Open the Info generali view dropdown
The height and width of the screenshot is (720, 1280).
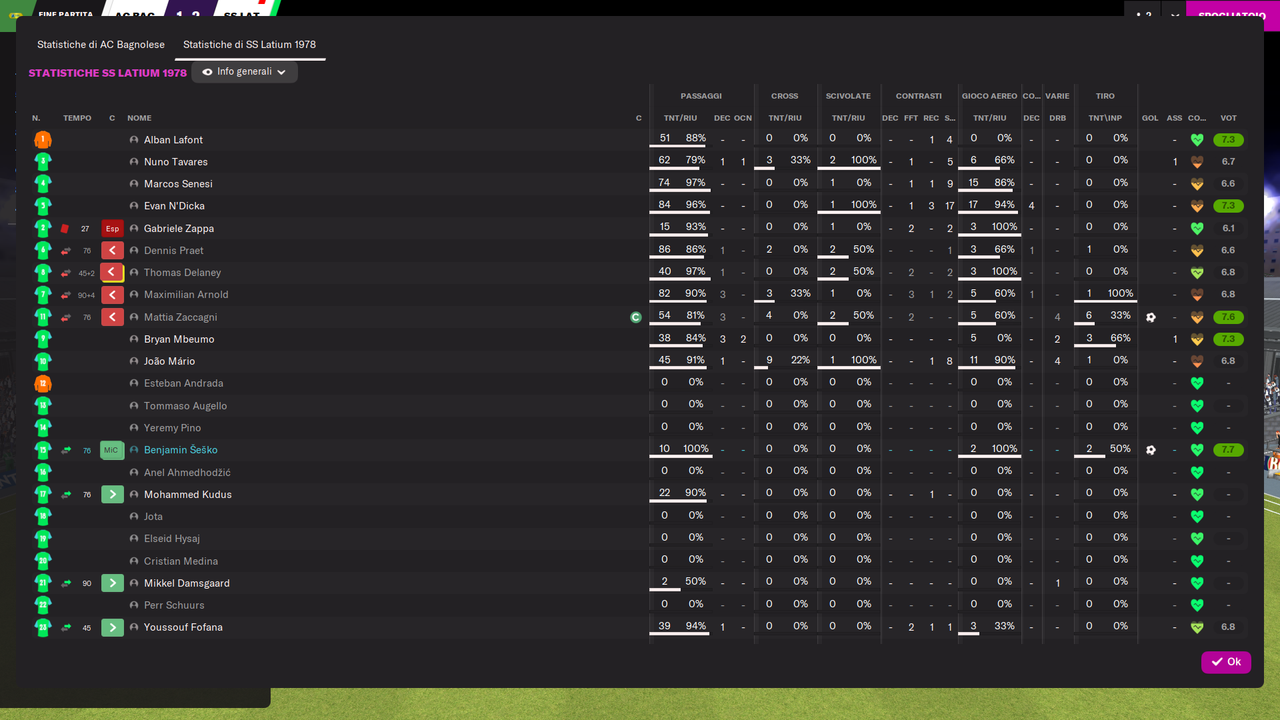point(244,72)
